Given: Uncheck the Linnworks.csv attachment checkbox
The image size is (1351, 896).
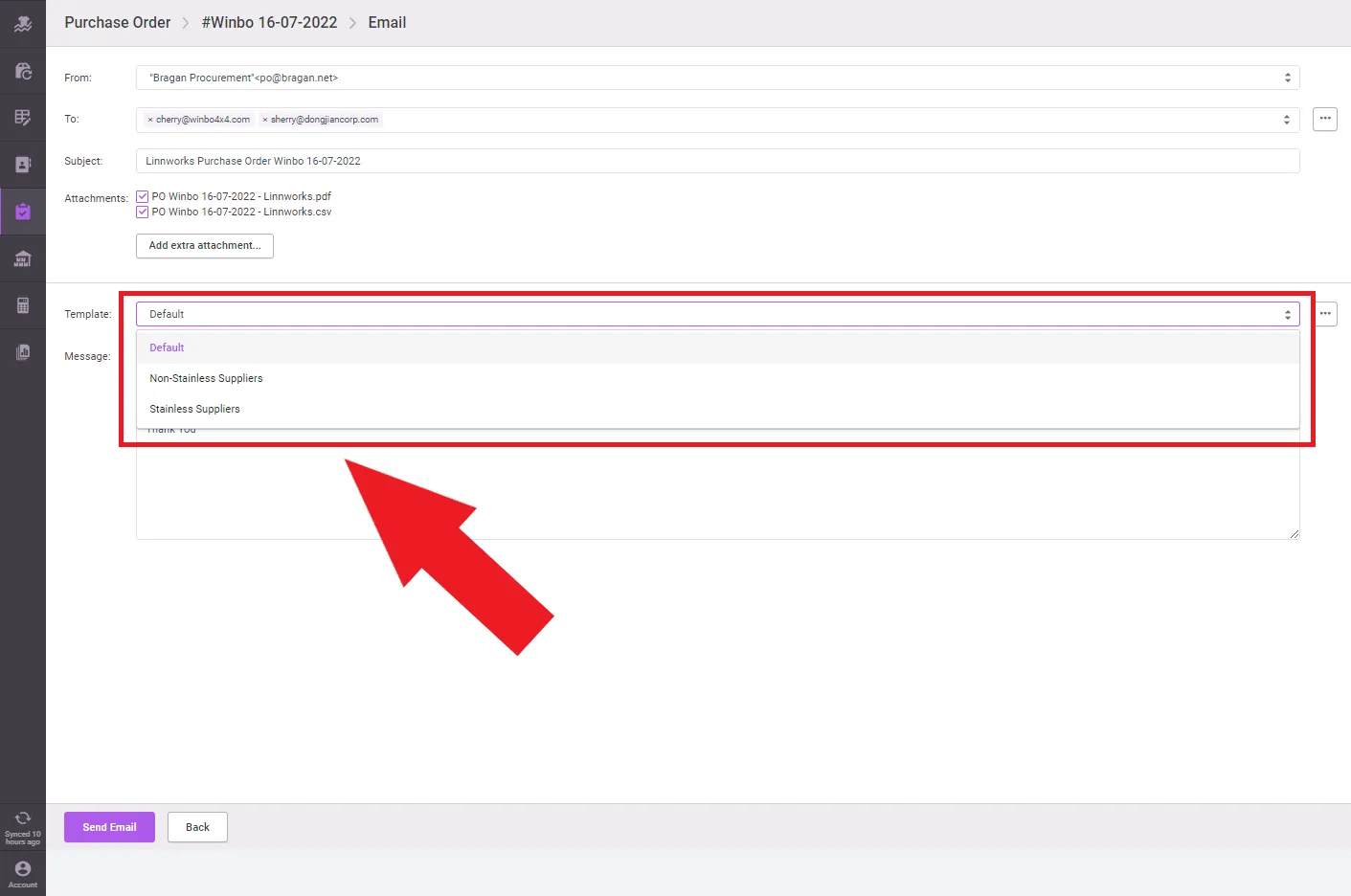Looking at the screenshot, I should coord(143,213).
